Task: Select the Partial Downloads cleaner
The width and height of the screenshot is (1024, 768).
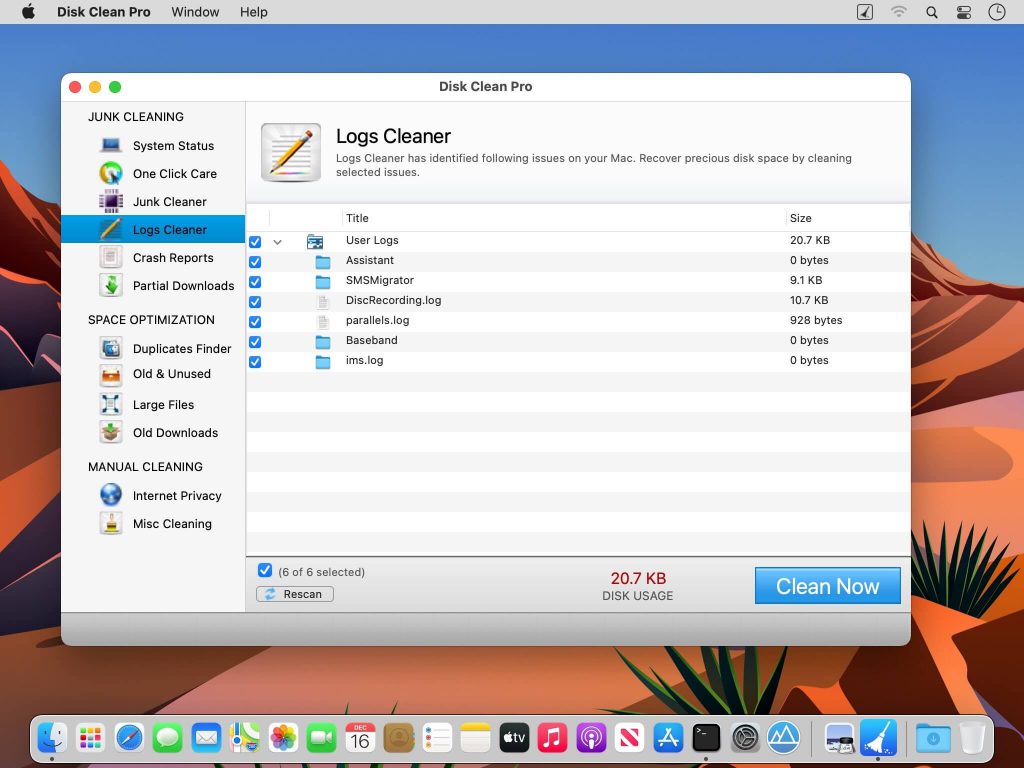Action: click(182, 285)
